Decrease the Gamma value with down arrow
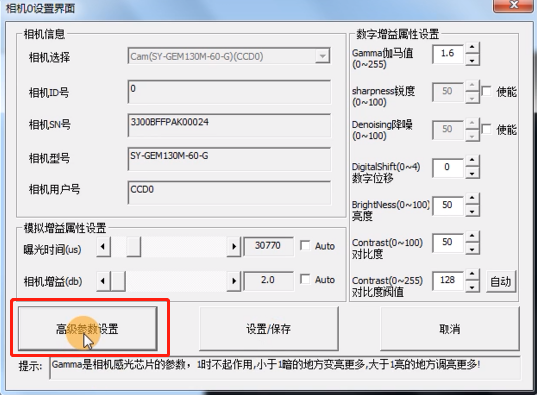This screenshot has height=395, width=537. pos(472,60)
